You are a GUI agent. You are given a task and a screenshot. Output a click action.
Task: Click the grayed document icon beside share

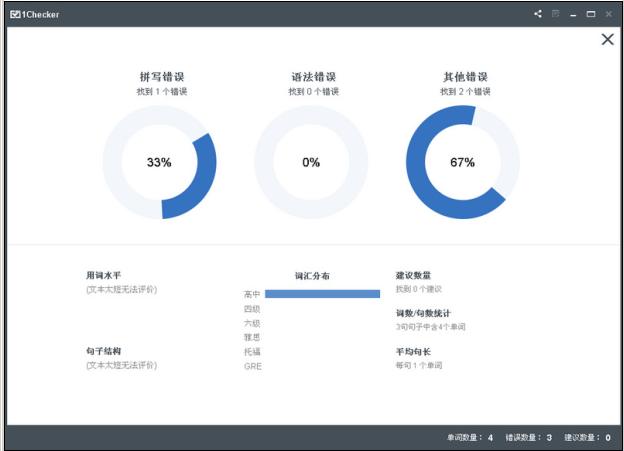556,14
